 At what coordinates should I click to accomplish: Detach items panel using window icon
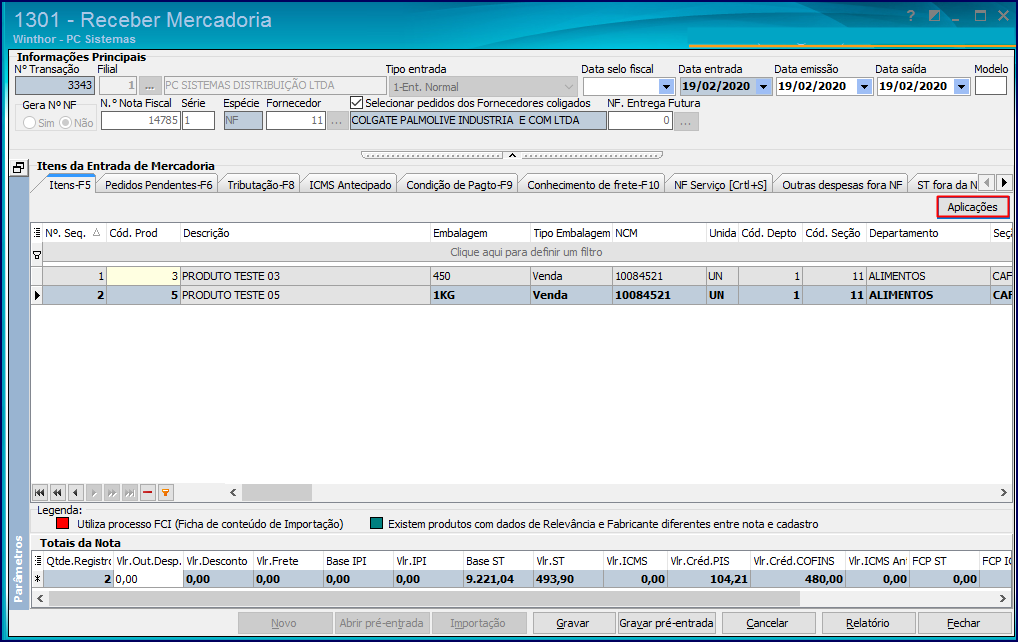pyautogui.click(x=18, y=167)
